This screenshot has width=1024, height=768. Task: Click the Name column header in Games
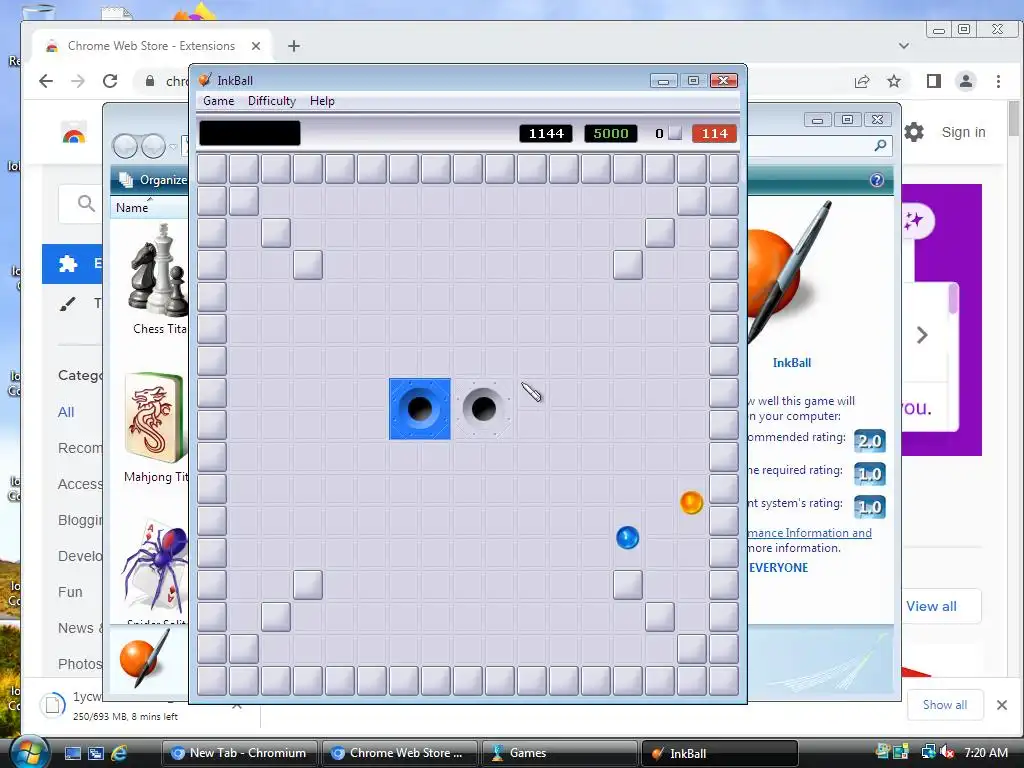[132, 208]
